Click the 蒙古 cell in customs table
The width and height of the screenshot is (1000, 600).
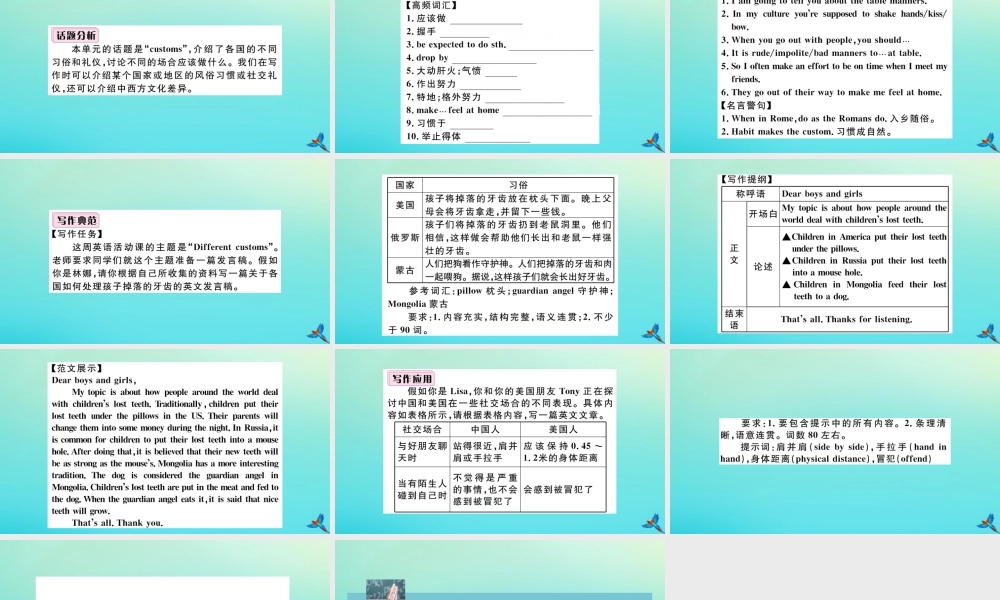[405, 270]
